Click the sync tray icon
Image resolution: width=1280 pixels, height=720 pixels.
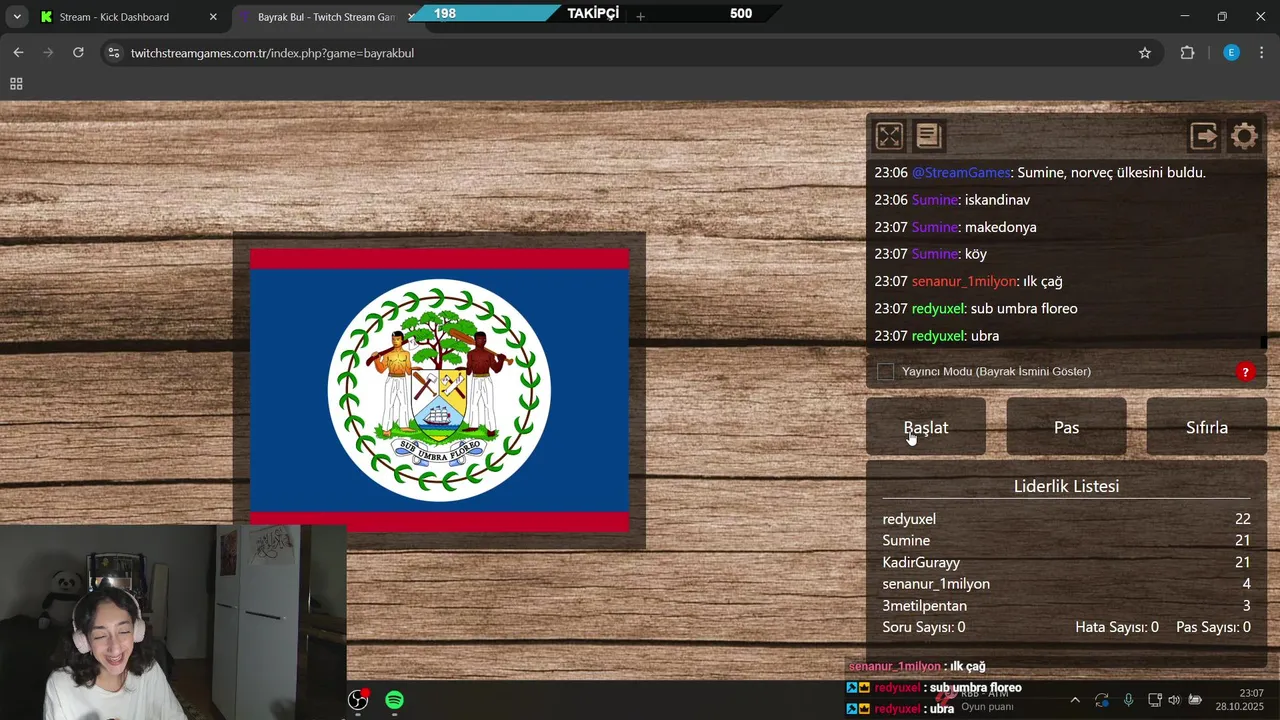click(1101, 700)
